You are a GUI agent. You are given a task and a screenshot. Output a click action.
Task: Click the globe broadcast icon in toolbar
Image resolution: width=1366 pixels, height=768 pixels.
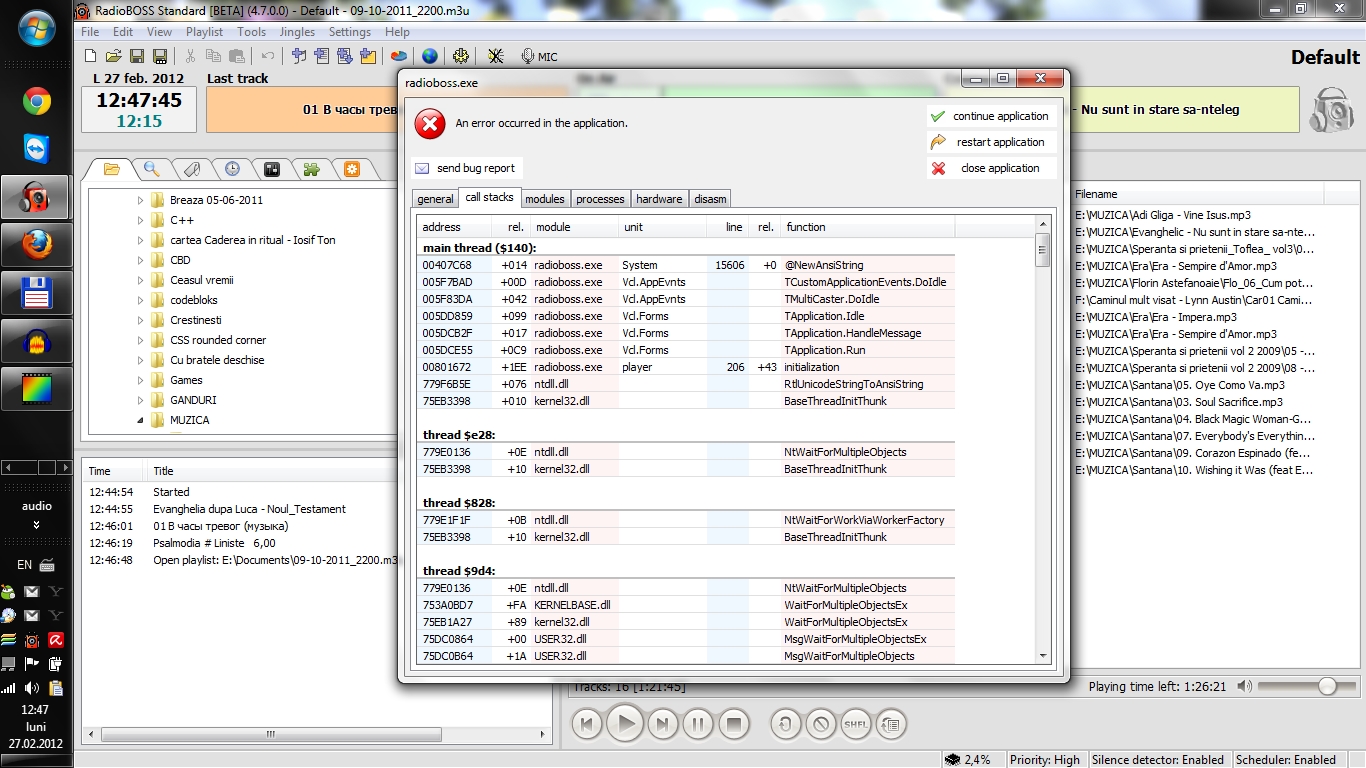pos(429,56)
